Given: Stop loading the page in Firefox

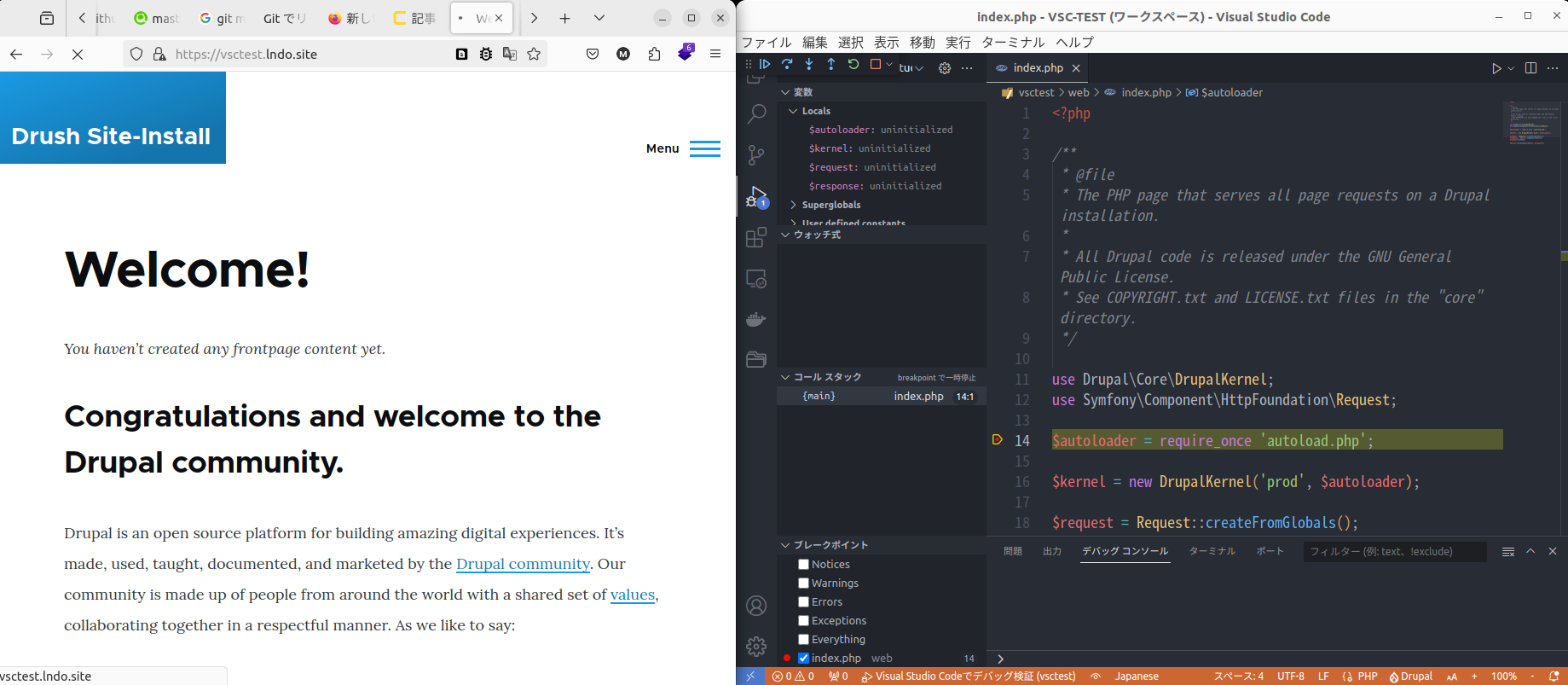Looking at the screenshot, I should pyautogui.click(x=78, y=54).
